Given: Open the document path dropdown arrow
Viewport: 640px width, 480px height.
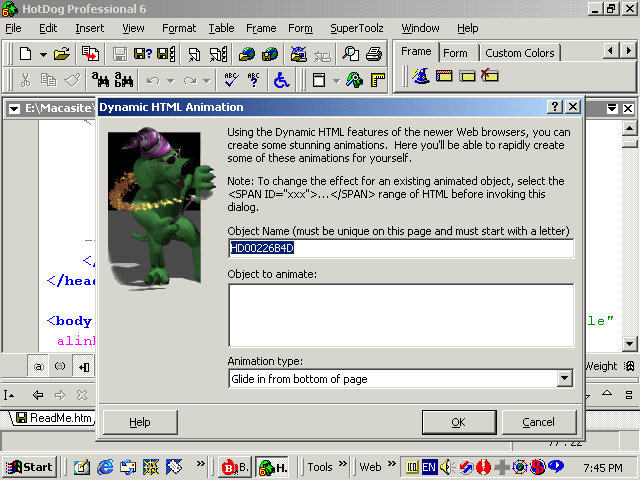Looking at the screenshot, I should point(14,109).
